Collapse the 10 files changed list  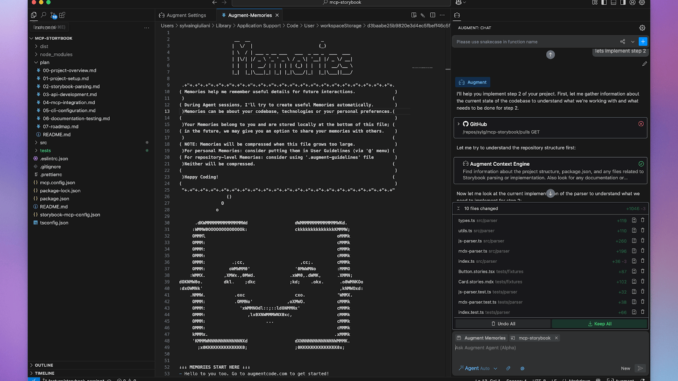[459, 208]
